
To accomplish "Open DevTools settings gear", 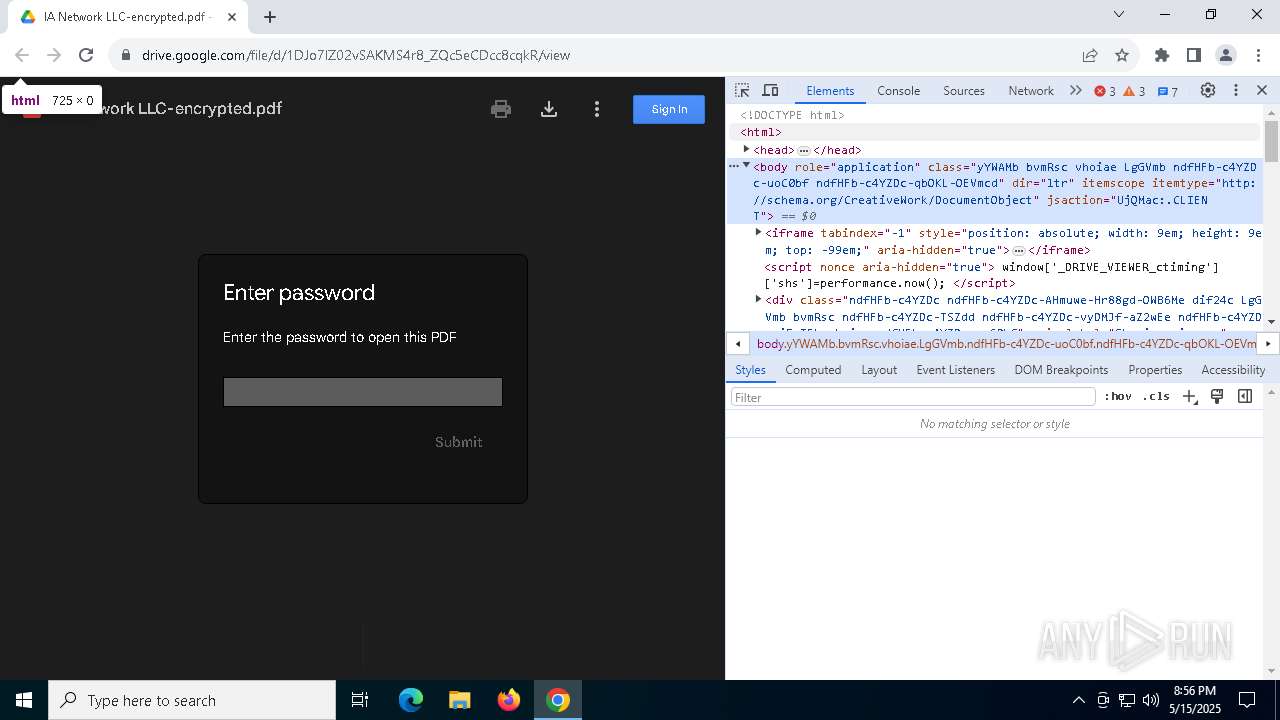I will (x=1208, y=90).
